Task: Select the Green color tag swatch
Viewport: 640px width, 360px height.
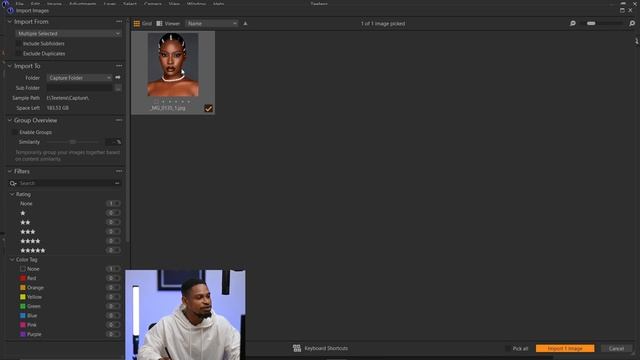Action: click(23, 306)
